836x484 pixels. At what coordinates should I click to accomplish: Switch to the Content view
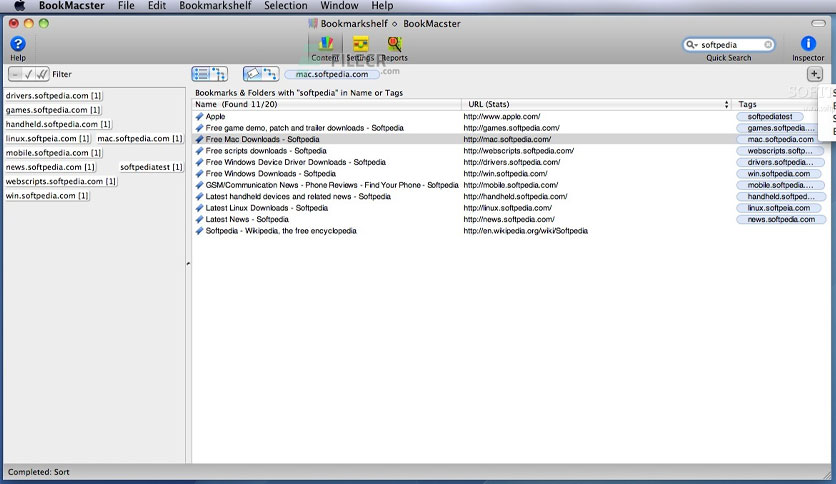coord(325,49)
